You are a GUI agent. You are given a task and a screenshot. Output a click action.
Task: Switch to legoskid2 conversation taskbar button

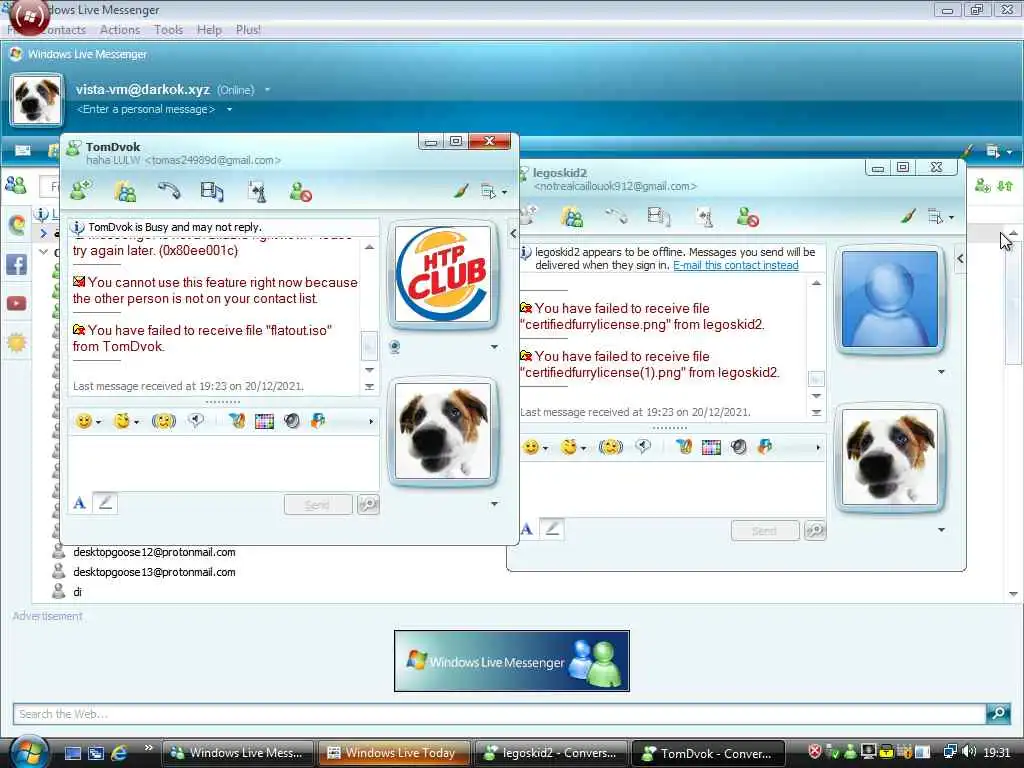(551, 753)
